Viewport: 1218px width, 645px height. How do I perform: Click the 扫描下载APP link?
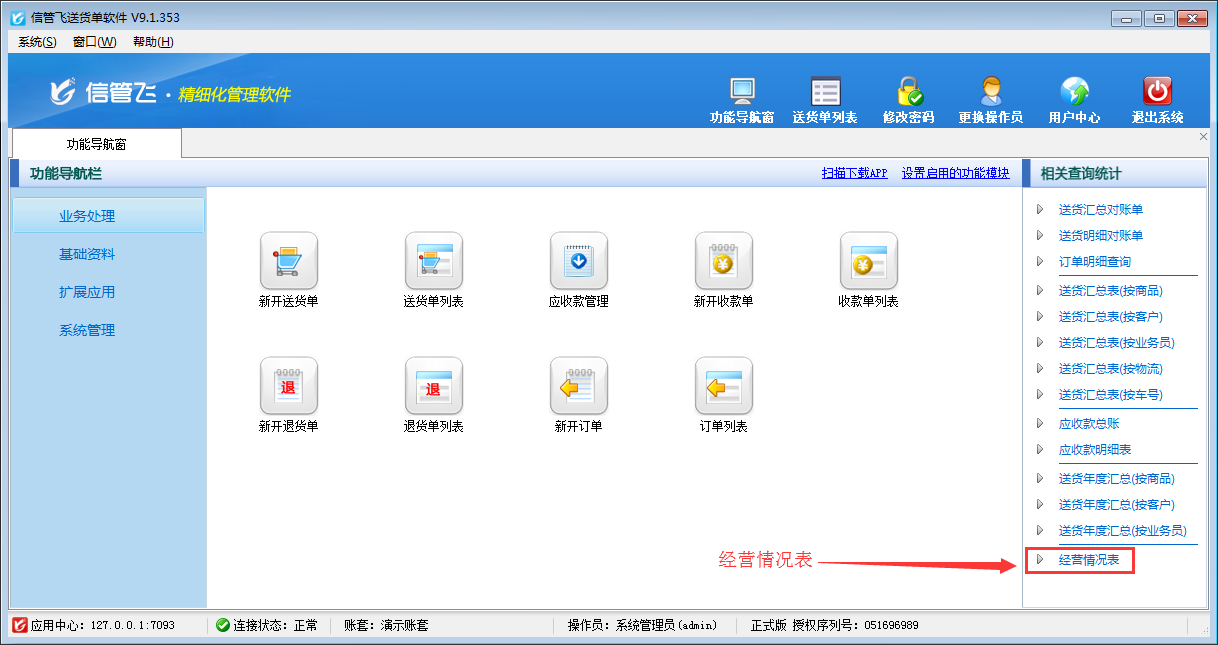tap(854, 173)
